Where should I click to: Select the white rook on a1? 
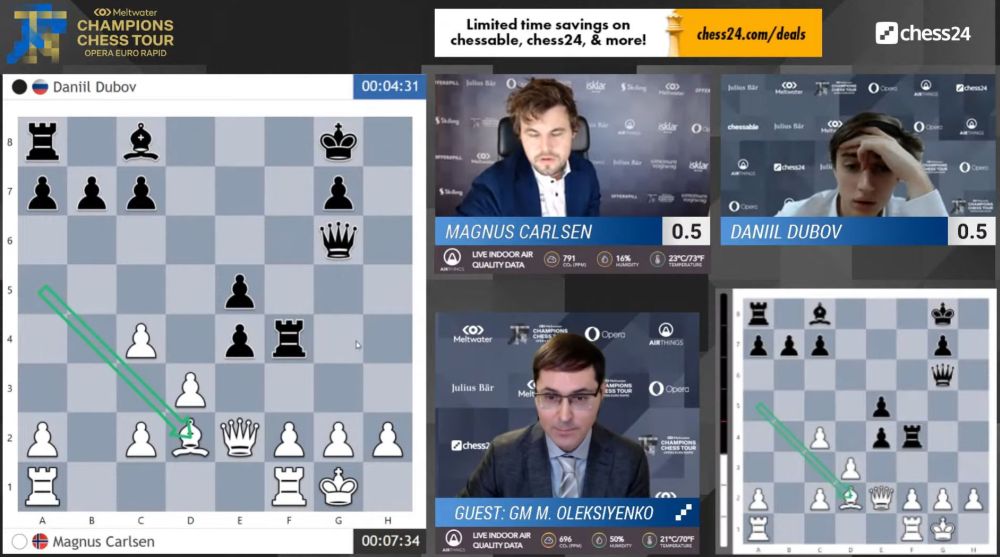42,487
